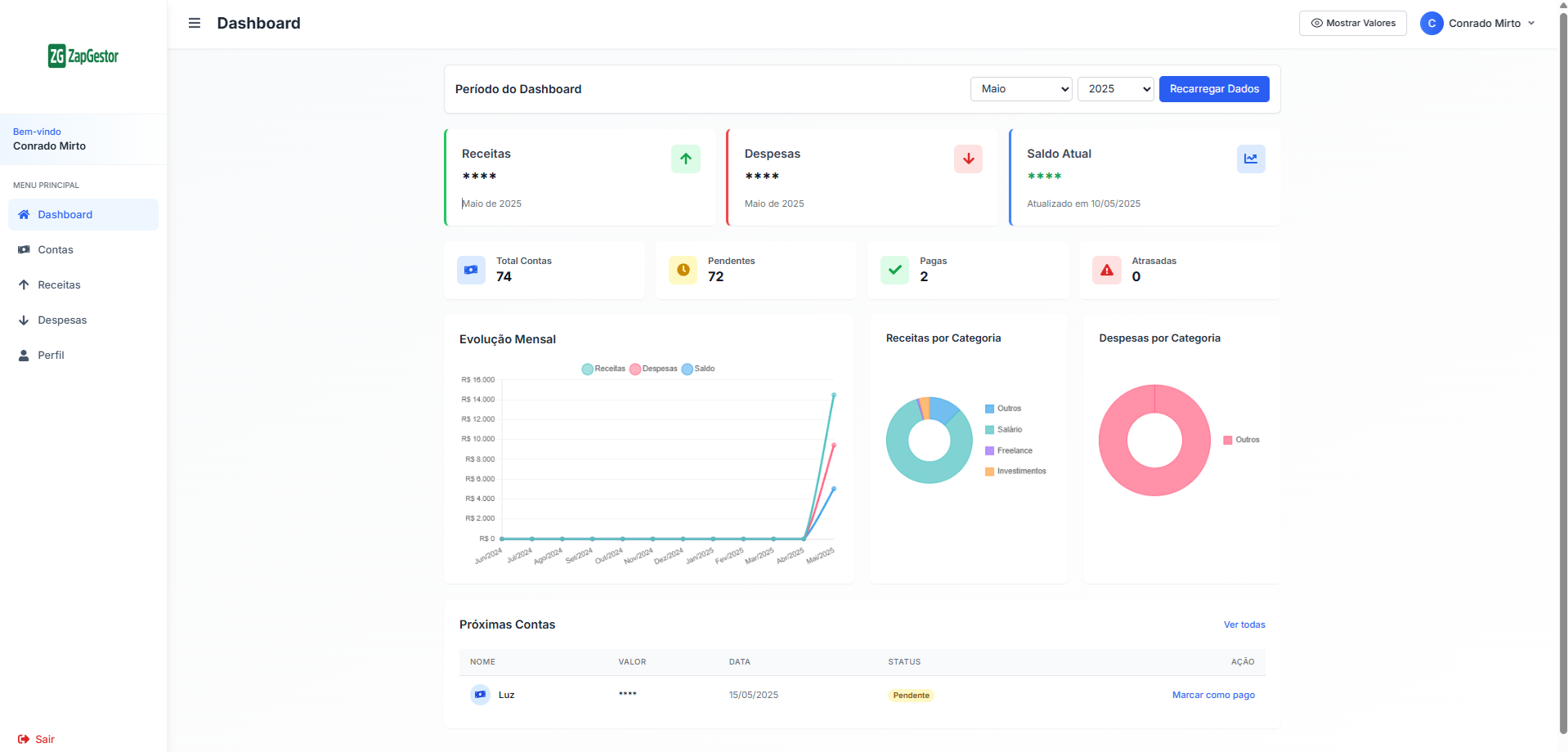Open the month dropdown showing Maio
This screenshot has width=1568, height=752.
pyautogui.click(x=1020, y=89)
